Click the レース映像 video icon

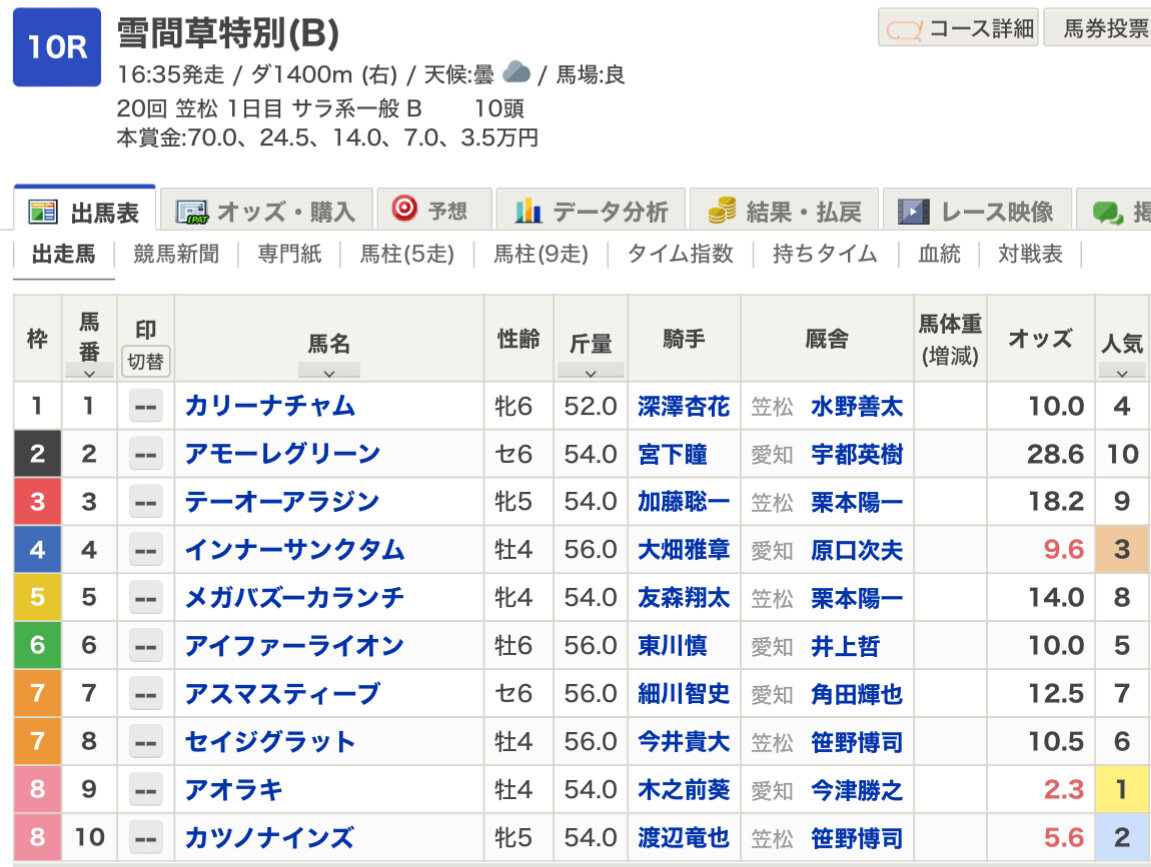913,211
